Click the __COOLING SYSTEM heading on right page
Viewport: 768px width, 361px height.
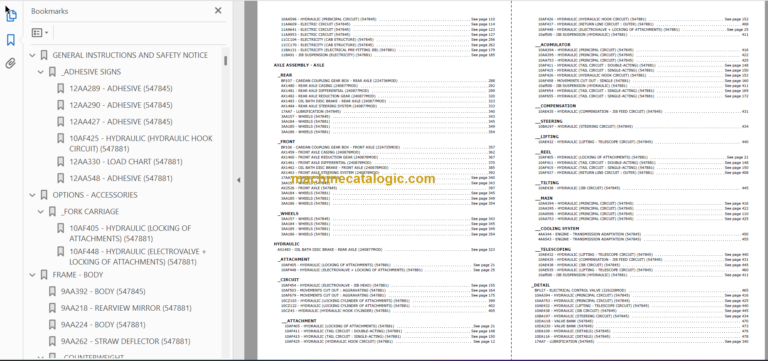pos(557,229)
